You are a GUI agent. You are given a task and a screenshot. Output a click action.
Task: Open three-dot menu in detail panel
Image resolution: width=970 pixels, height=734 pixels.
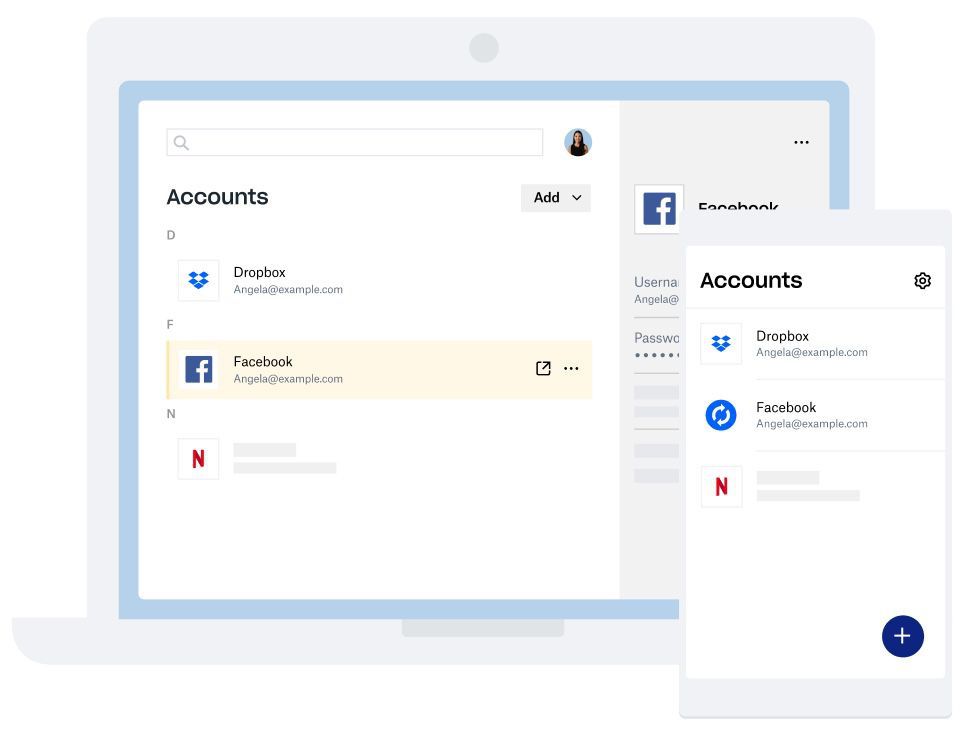click(x=801, y=142)
